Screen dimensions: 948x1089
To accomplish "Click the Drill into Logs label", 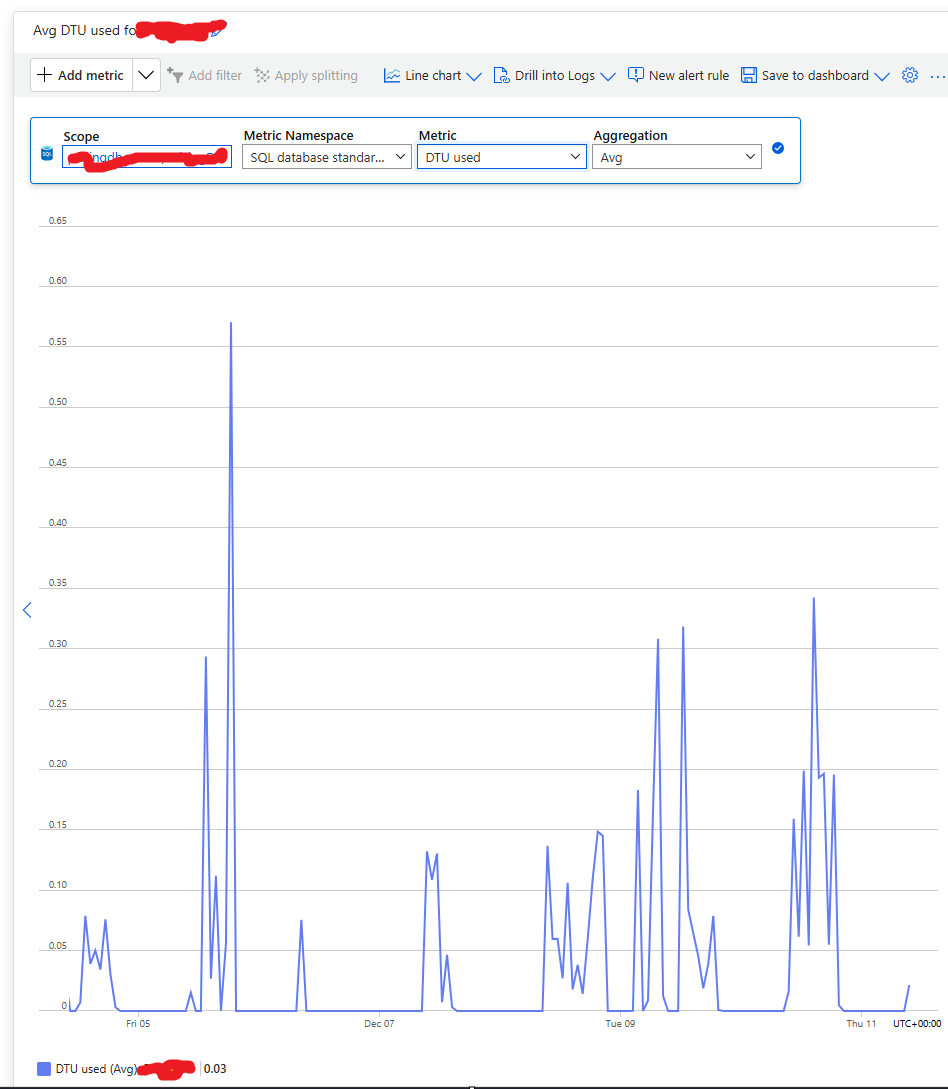I will point(555,75).
